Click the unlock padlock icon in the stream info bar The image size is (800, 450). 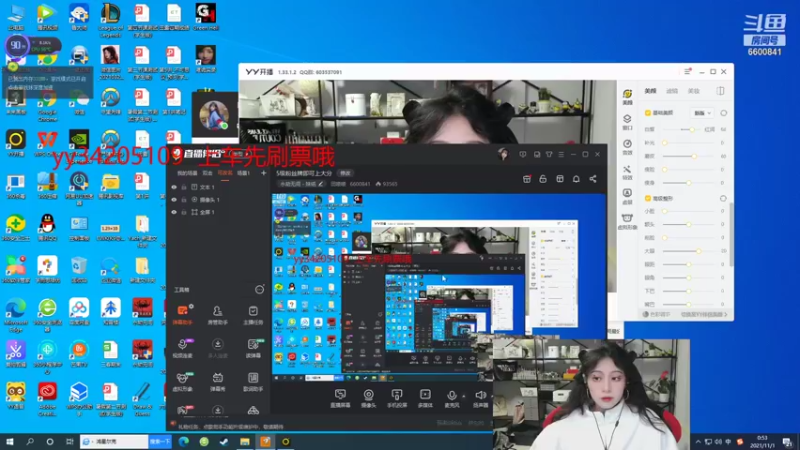coord(543,179)
